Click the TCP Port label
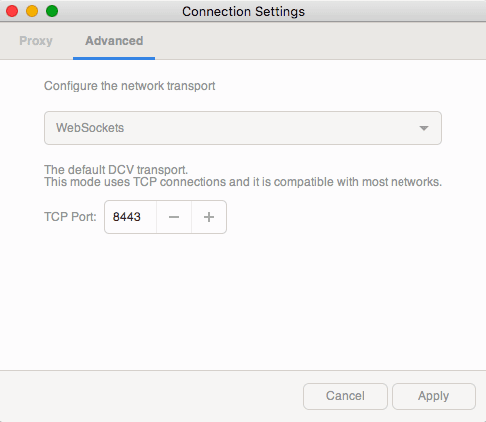The height and width of the screenshot is (422, 486). pyautogui.click(x=70, y=217)
